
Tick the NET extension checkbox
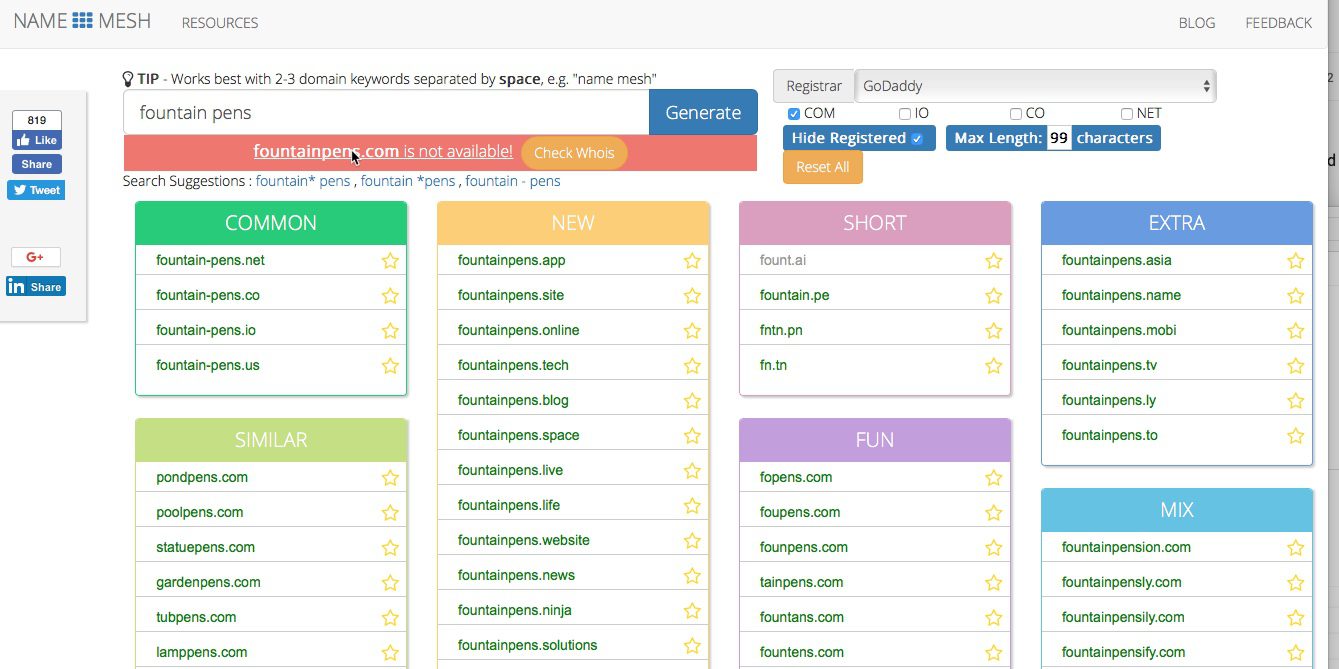pyautogui.click(x=1127, y=114)
